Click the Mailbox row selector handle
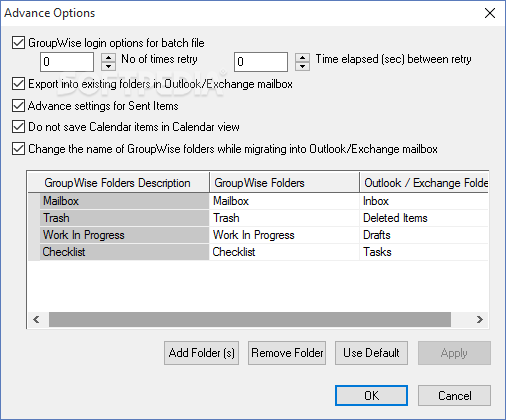 click(x=34, y=201)
